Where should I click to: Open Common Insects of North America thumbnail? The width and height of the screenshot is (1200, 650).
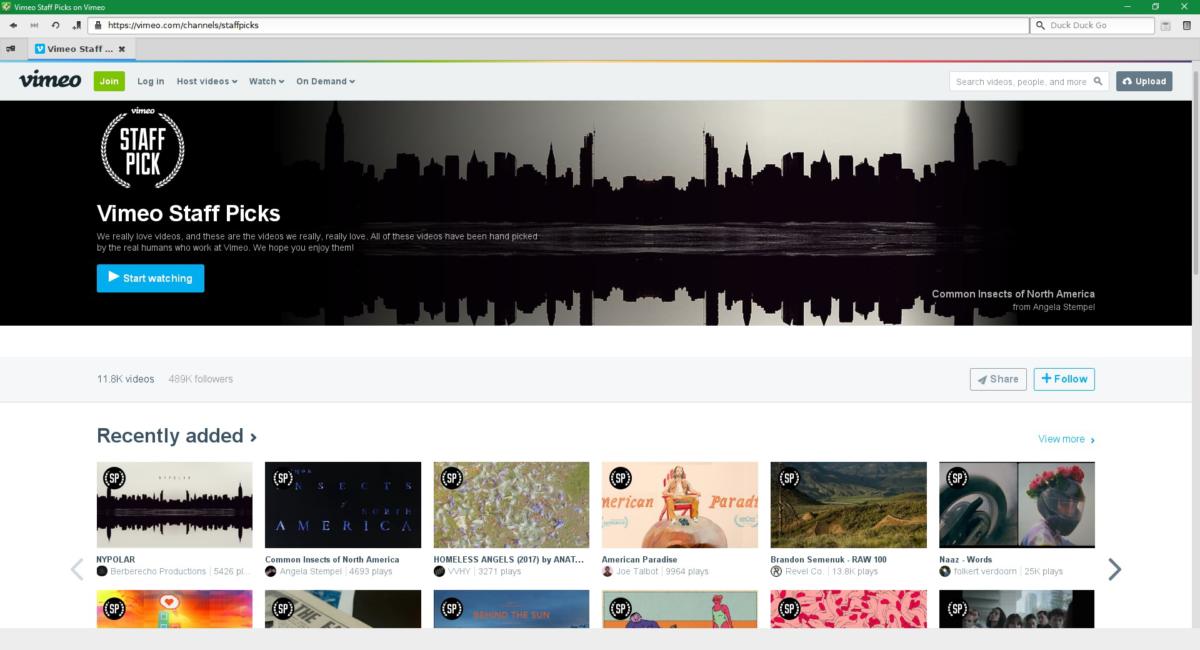click(343, 505)
